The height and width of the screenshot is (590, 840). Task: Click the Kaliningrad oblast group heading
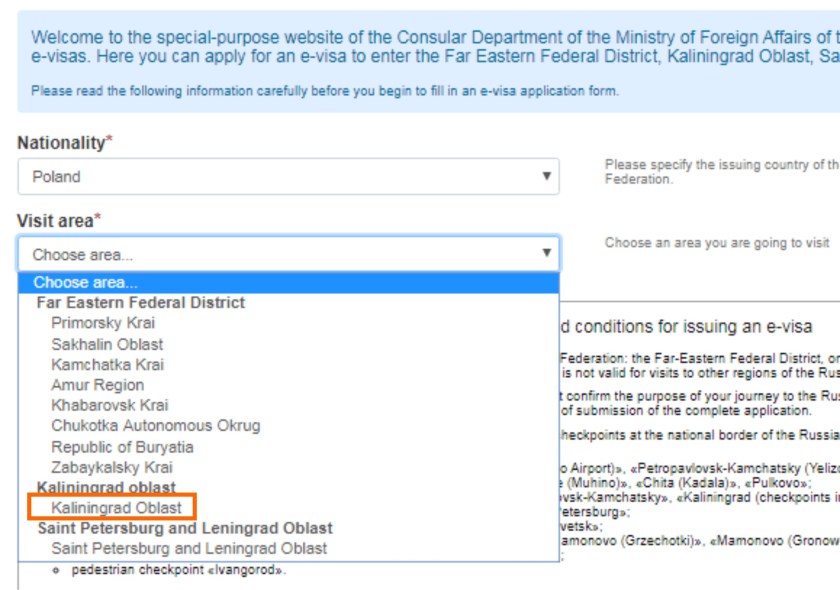[x=106, y=487]
